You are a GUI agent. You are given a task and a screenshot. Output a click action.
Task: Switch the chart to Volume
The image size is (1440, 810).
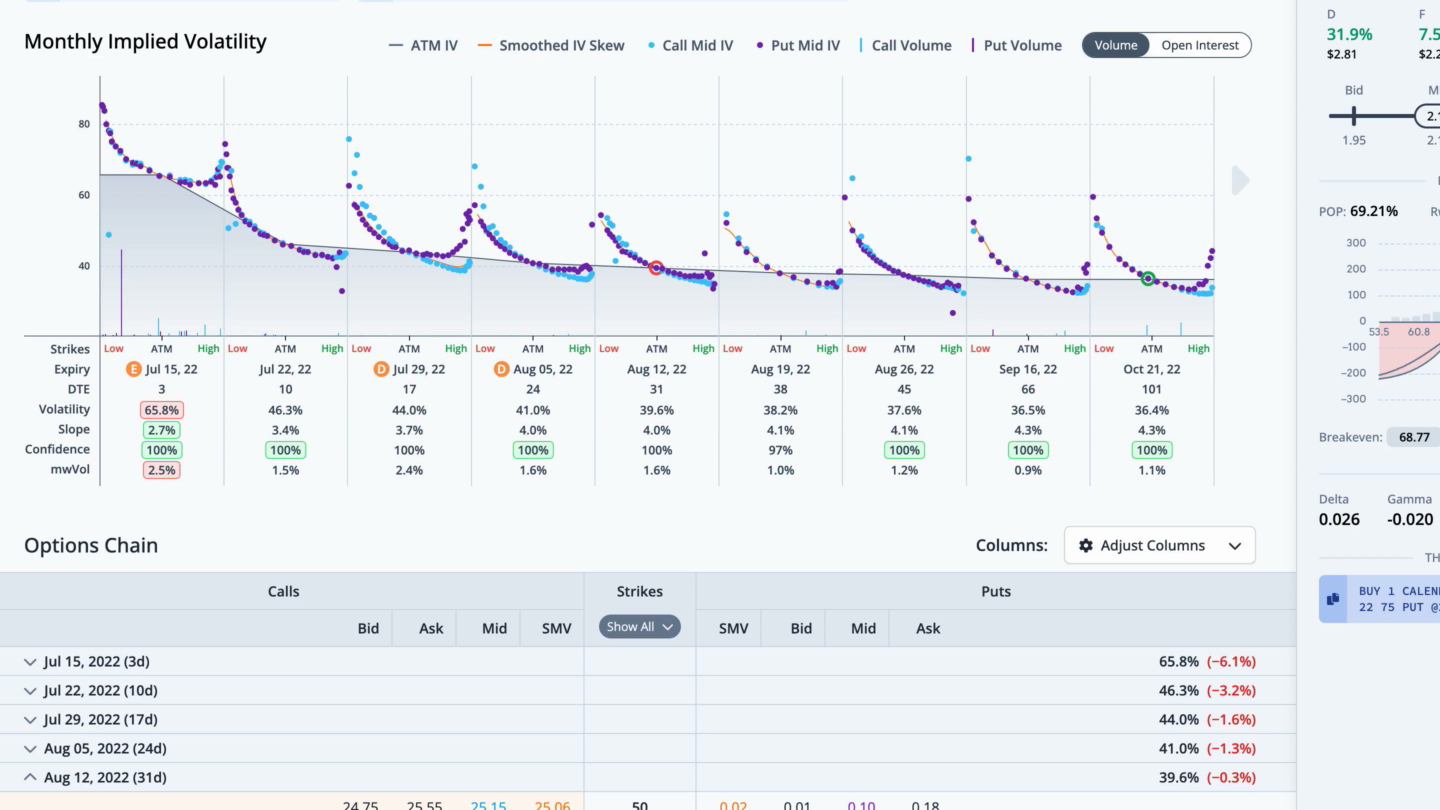click(x=1116, y=45)
